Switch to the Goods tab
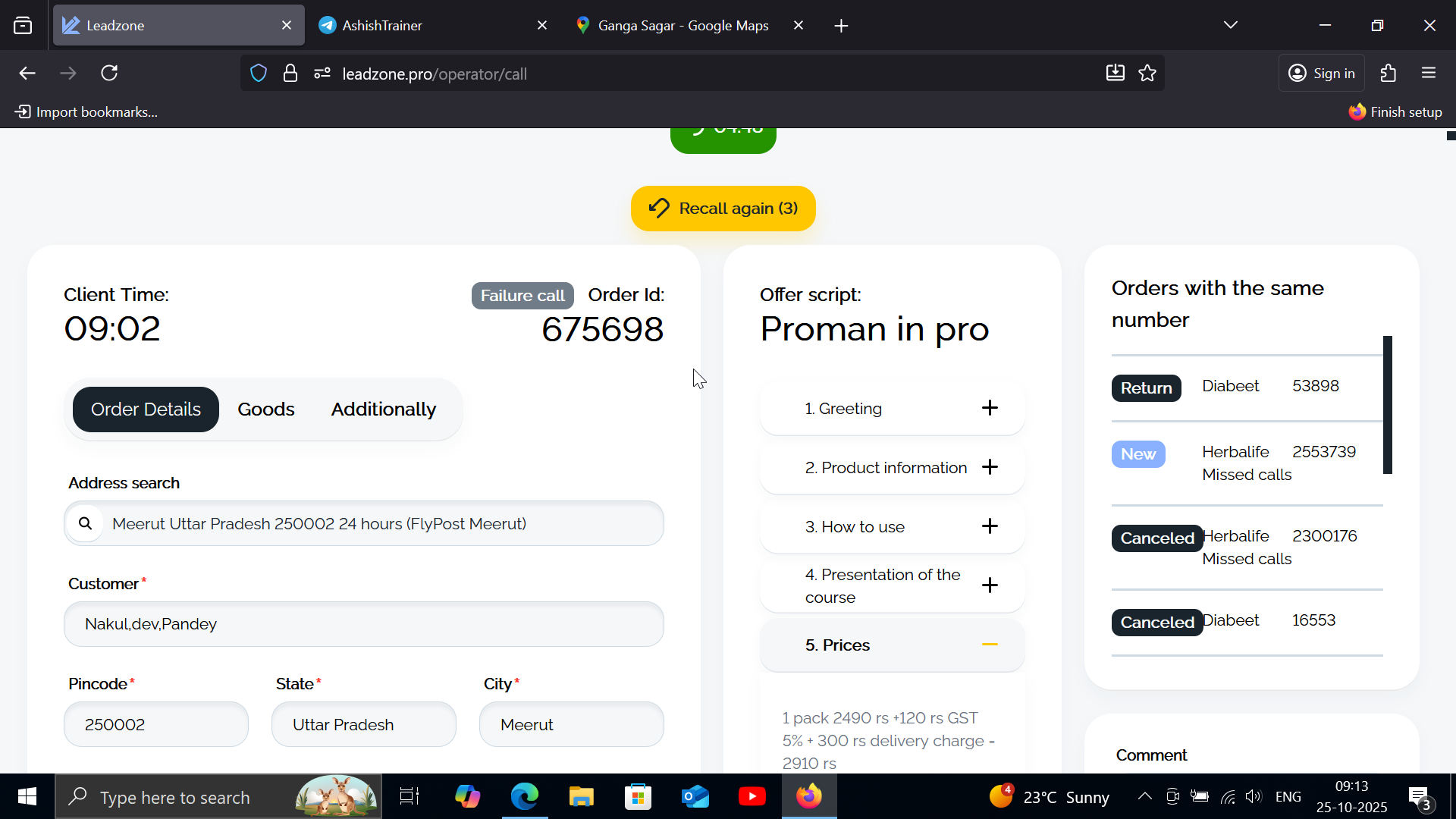This screenshot has width=1456, height=819. pyautogui.click(x=265, y=409)
